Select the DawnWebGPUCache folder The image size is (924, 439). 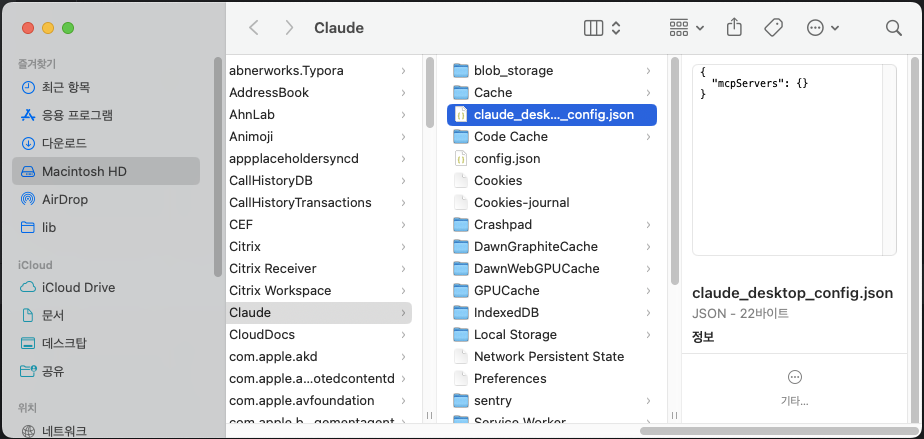(x=552, y=269)
